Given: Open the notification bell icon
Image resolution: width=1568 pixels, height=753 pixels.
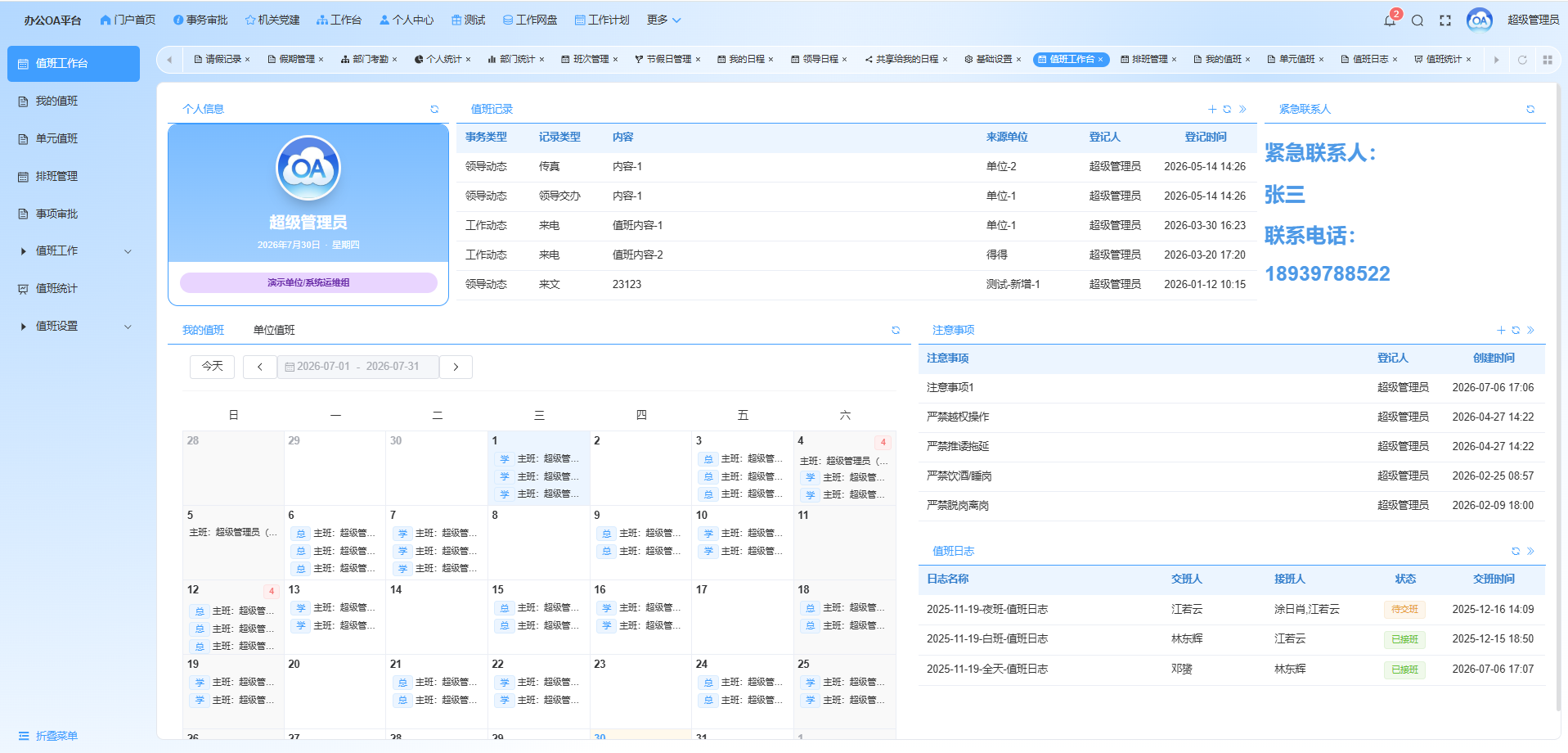Looking at the screenshot, I should click(1390, 20).
